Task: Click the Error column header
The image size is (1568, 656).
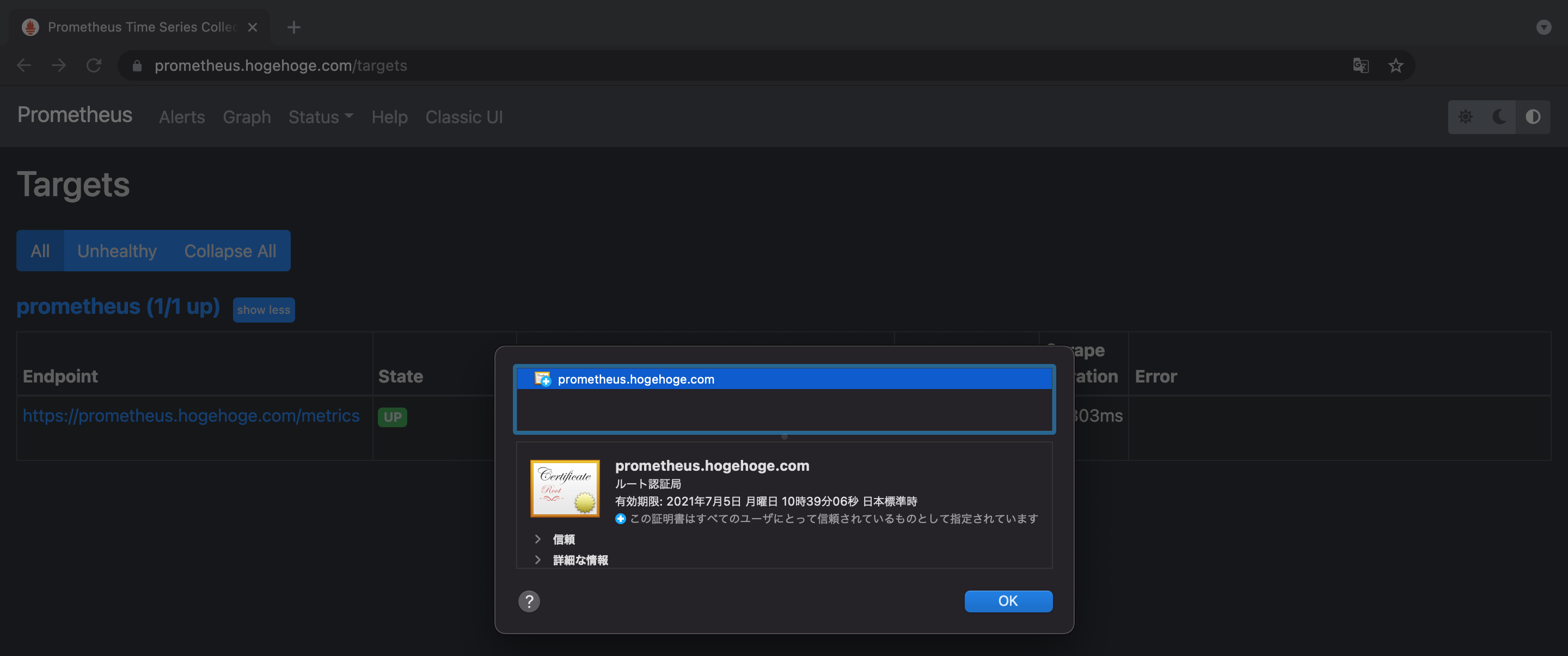Action: pos(1156,376)
